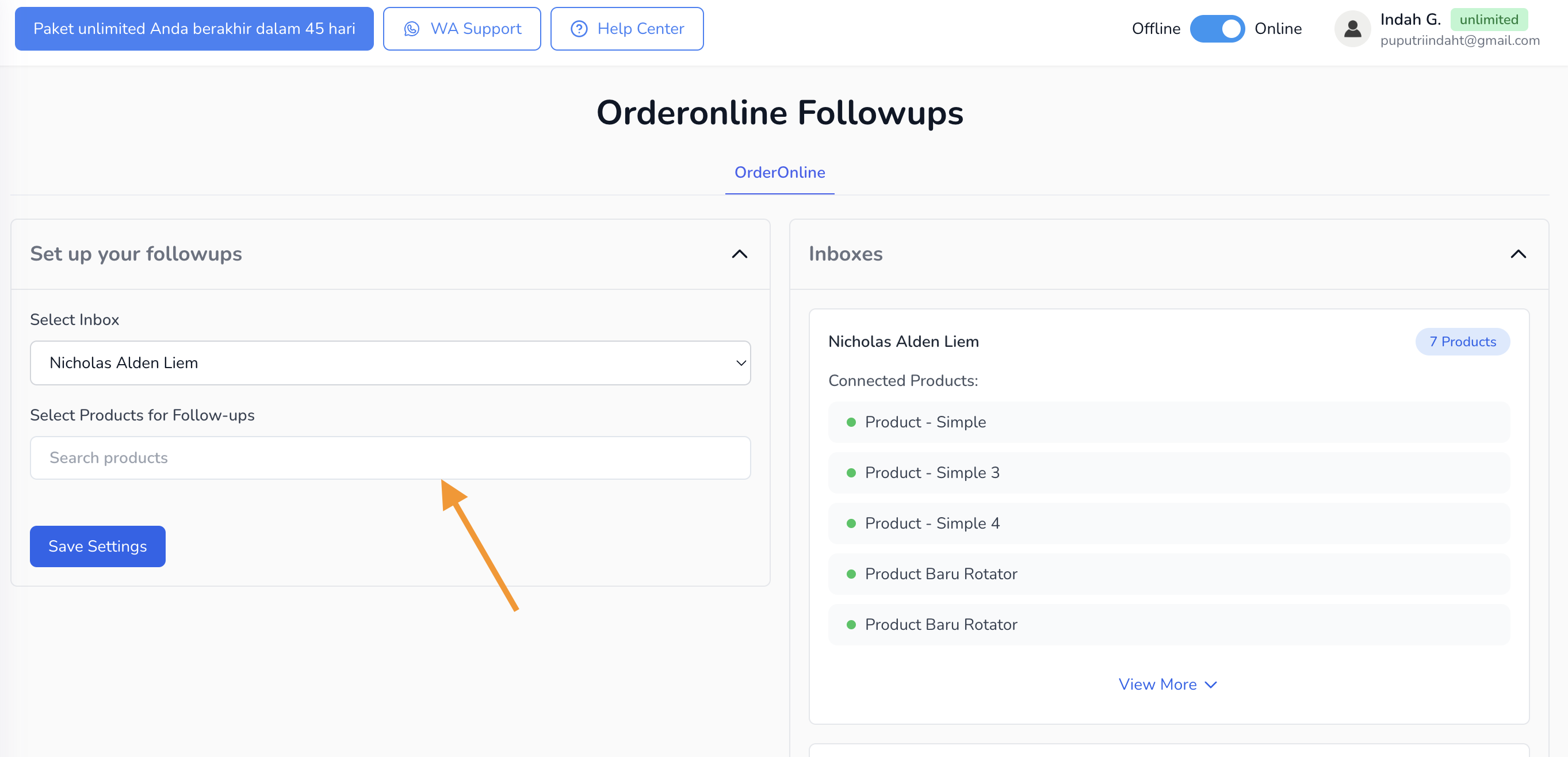Click the WA Support button

(x=461, y=29)
